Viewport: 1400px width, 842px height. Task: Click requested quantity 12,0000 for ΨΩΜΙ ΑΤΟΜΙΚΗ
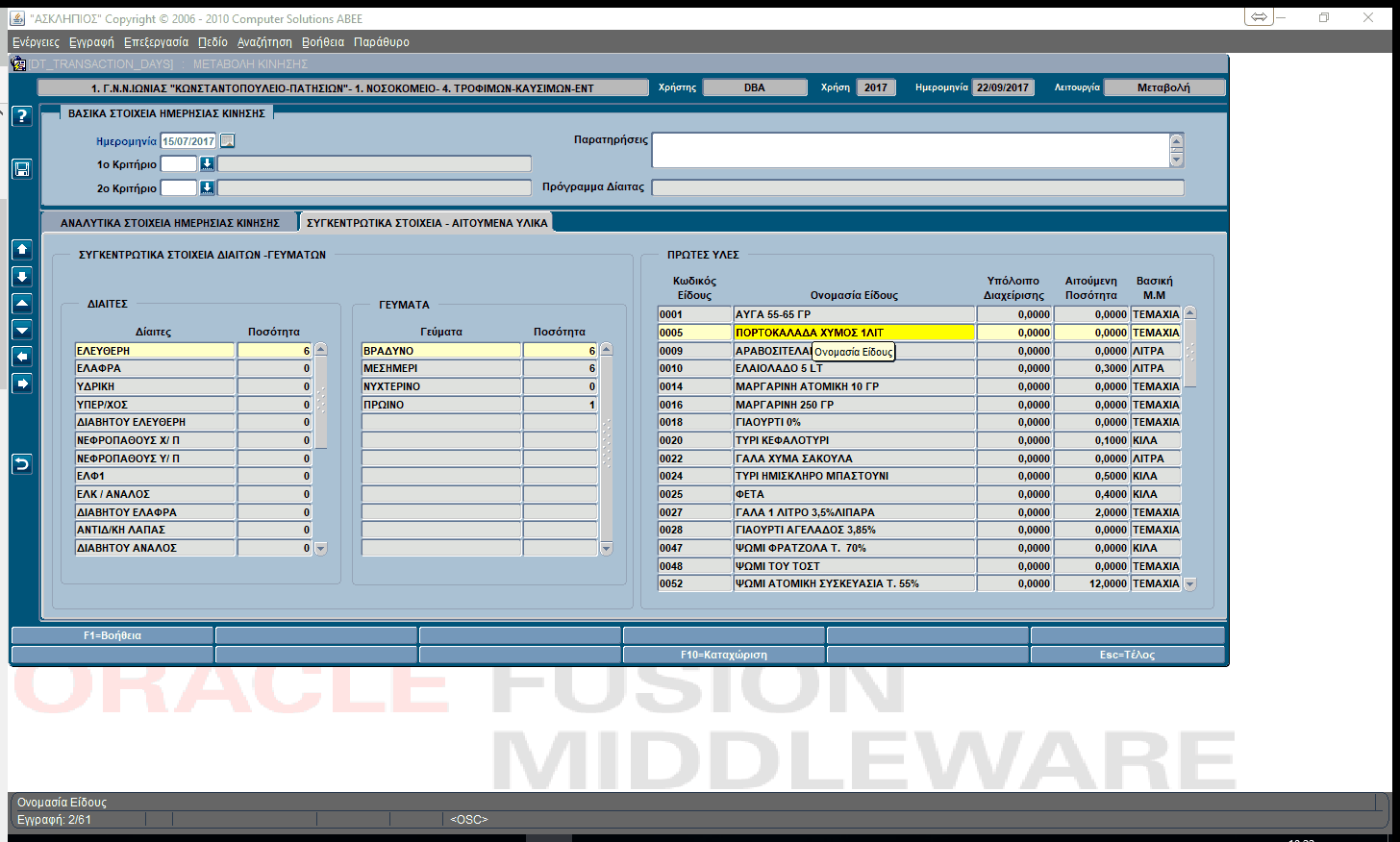pos(1091,583)
